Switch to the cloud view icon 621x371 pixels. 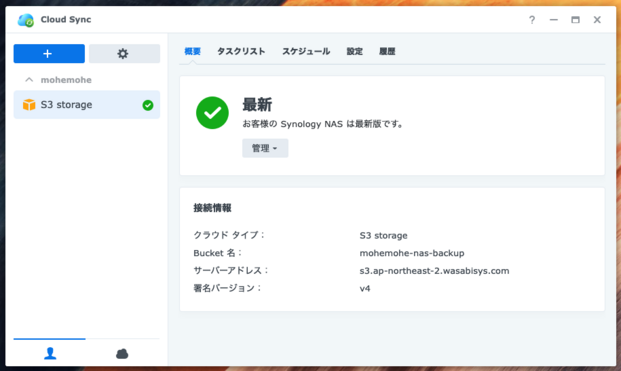coord(122,353)
